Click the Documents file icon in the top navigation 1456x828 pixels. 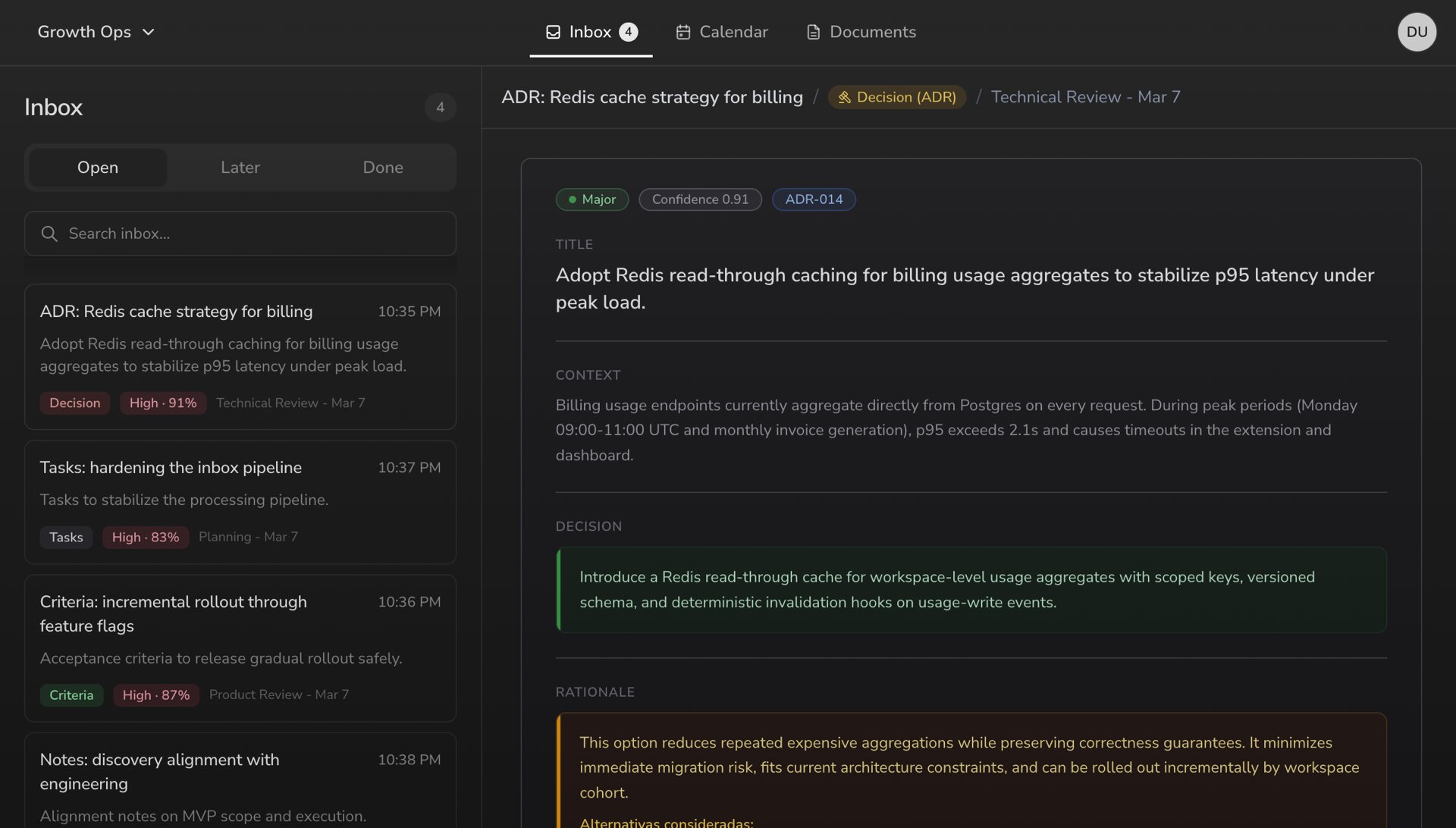813,32
